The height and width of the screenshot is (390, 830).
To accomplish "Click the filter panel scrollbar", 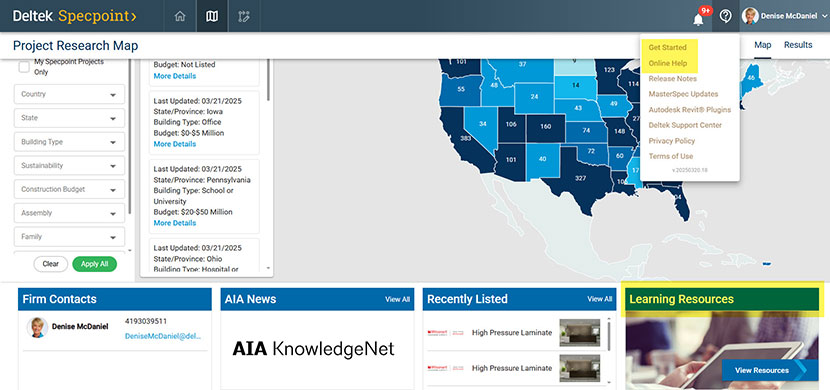I will click(130, 138).
